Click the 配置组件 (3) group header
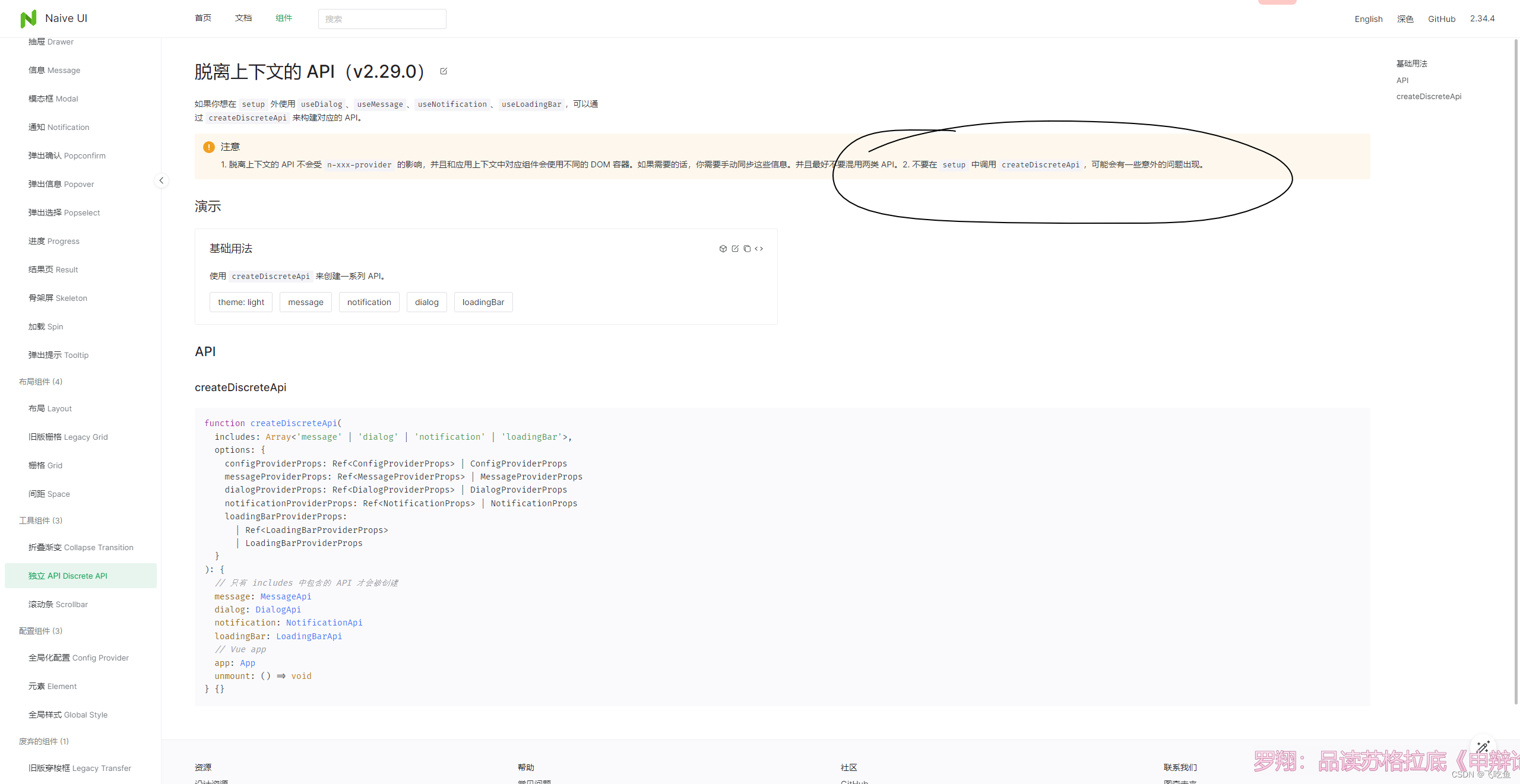The image size is (1520, 784). click(x=40, y=631)
